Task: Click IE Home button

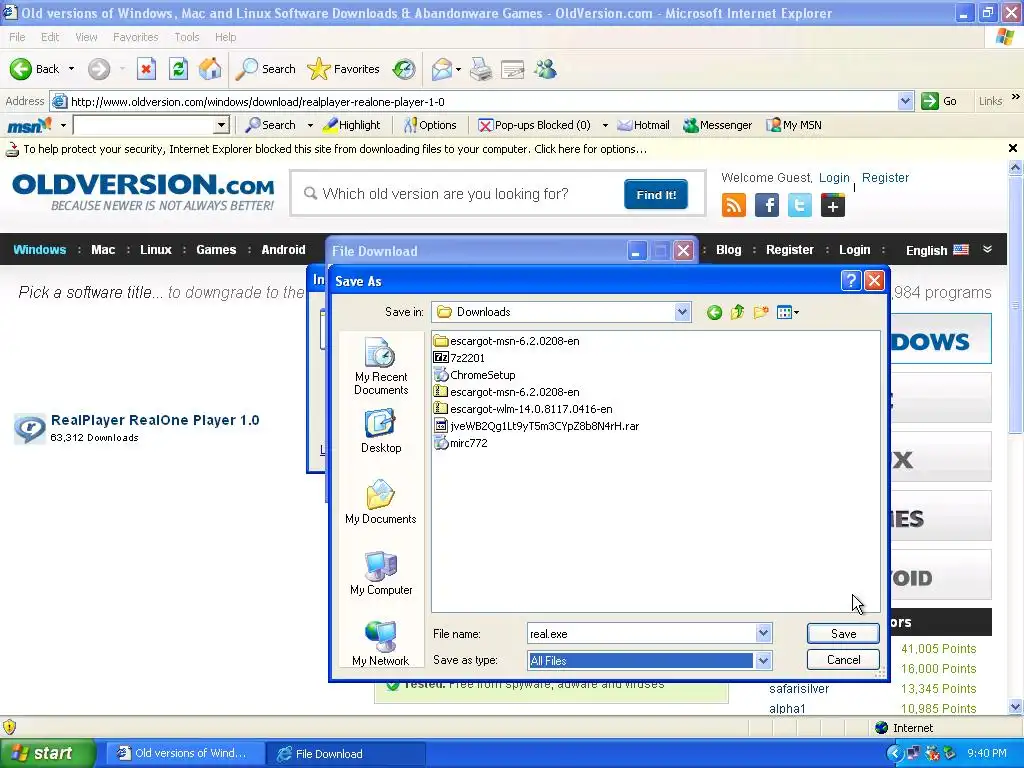Action: 210,69
